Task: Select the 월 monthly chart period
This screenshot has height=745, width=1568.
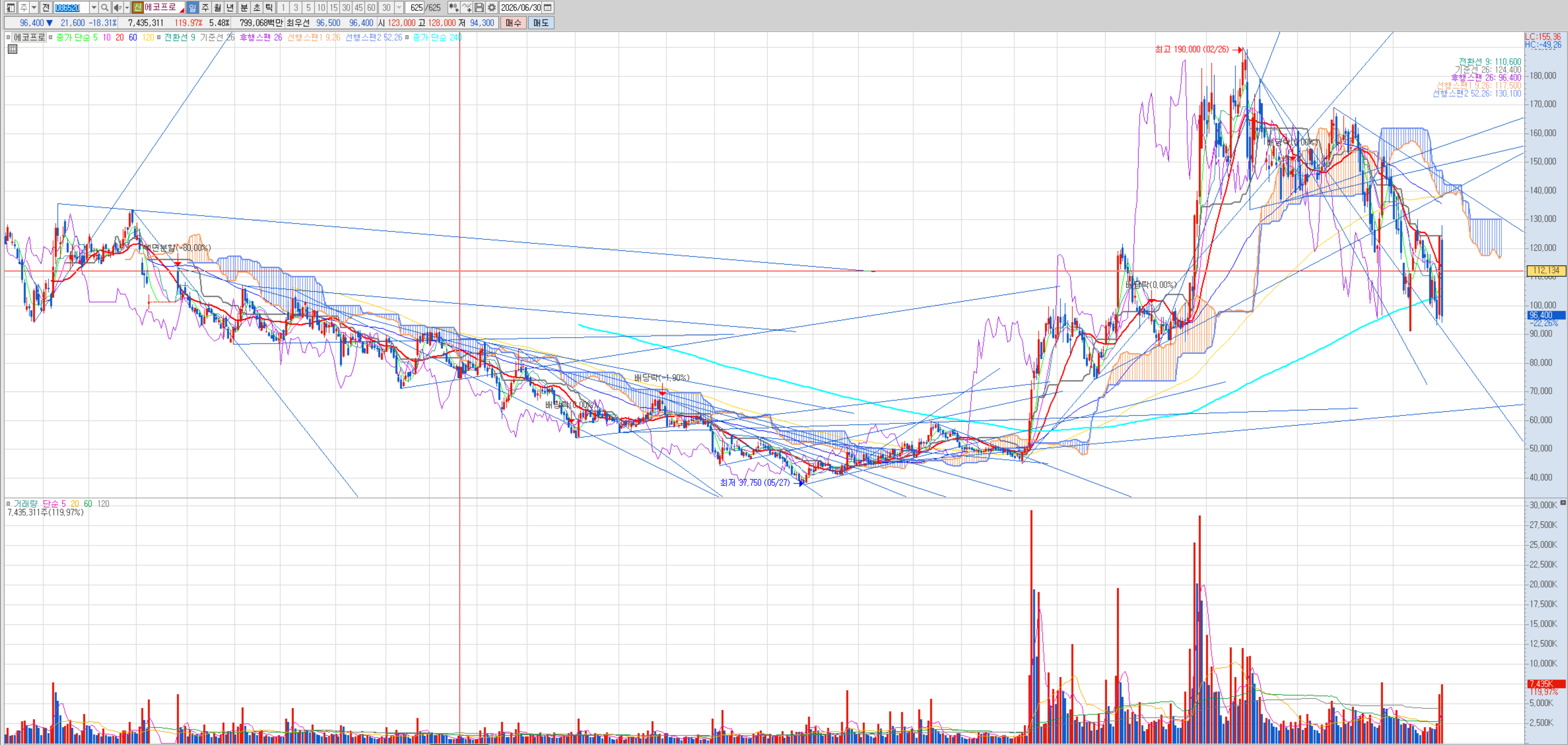Action: pos(217,8)
